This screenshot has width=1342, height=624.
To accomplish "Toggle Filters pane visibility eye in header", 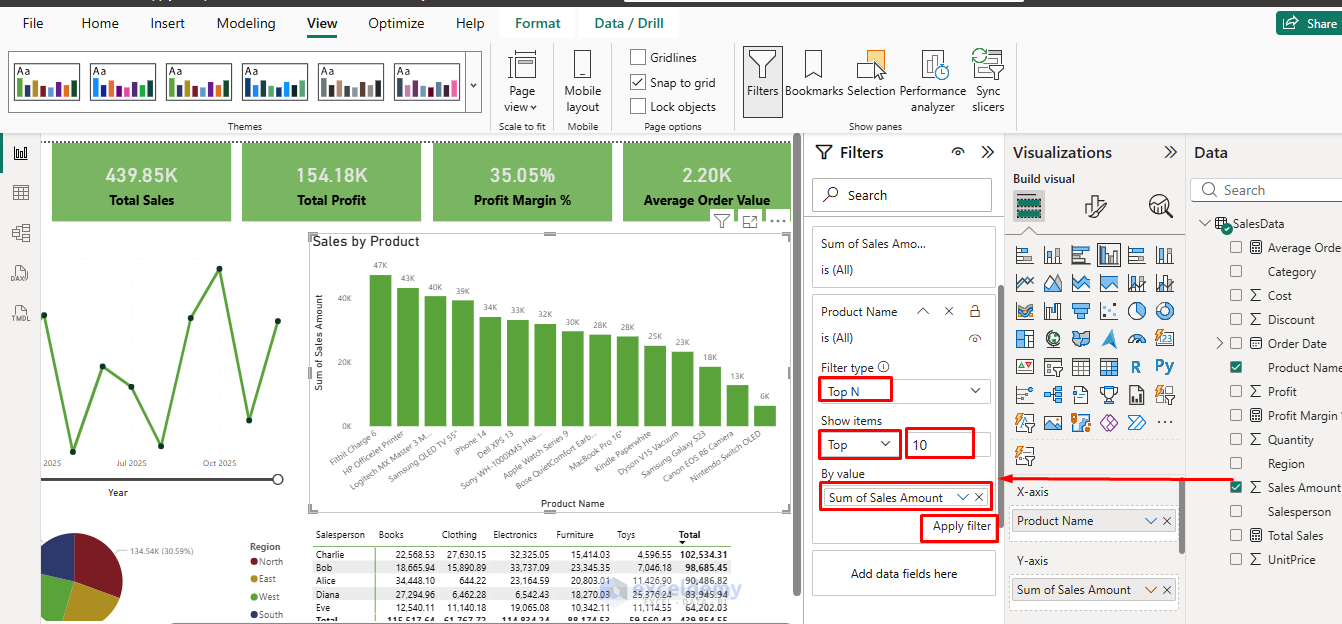I will 958,152.
